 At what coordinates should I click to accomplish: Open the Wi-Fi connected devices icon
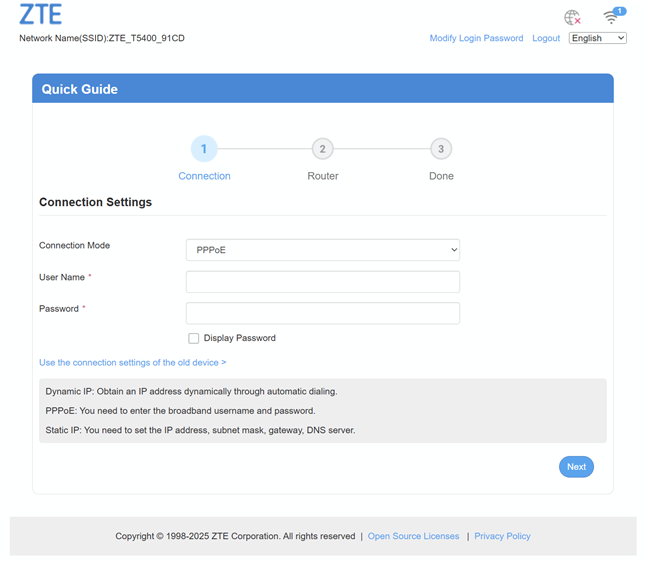[x=612, y=17]
